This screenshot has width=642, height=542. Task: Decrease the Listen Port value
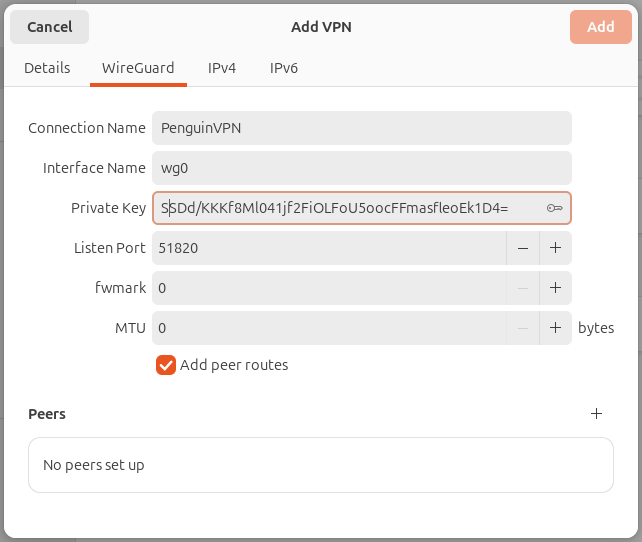coord(523,248)
